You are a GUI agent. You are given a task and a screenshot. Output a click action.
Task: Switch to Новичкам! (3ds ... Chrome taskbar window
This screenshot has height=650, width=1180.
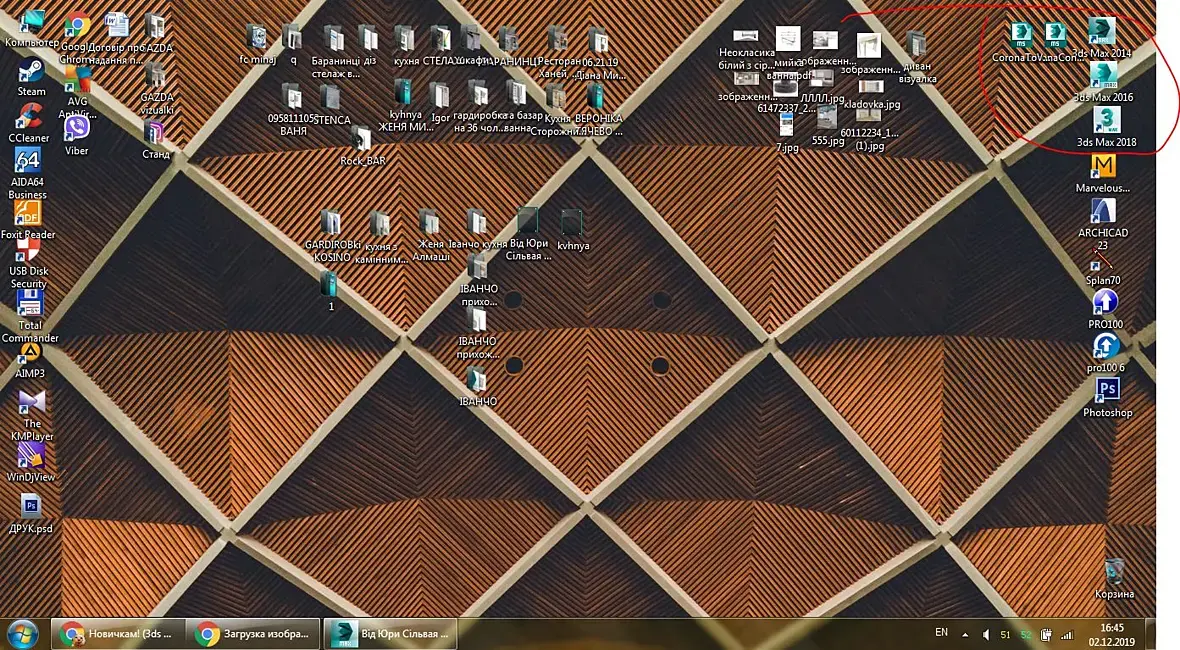click(x=118, y=634)
